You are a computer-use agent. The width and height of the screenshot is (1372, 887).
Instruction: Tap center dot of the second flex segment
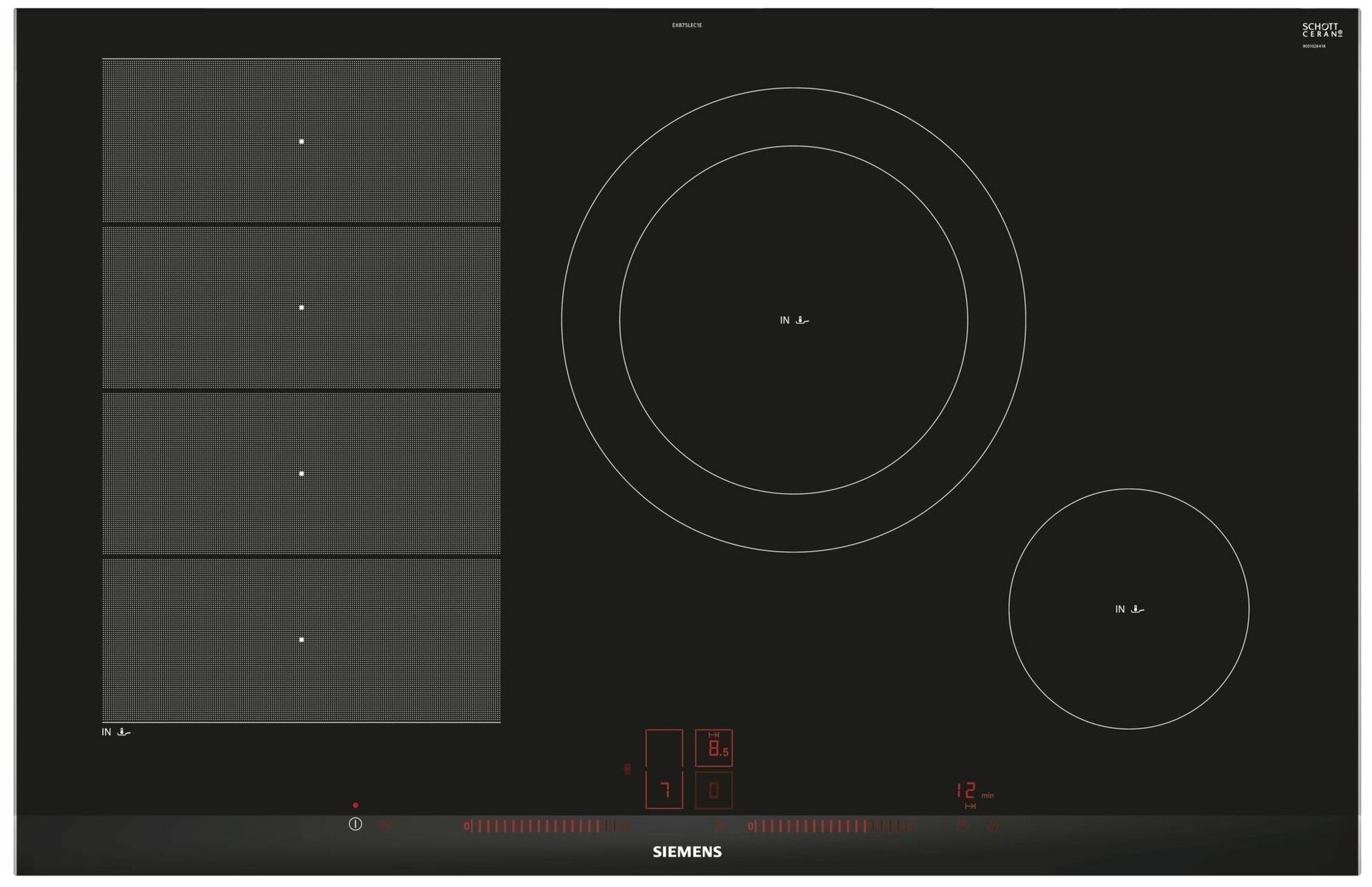coord(302,307)
